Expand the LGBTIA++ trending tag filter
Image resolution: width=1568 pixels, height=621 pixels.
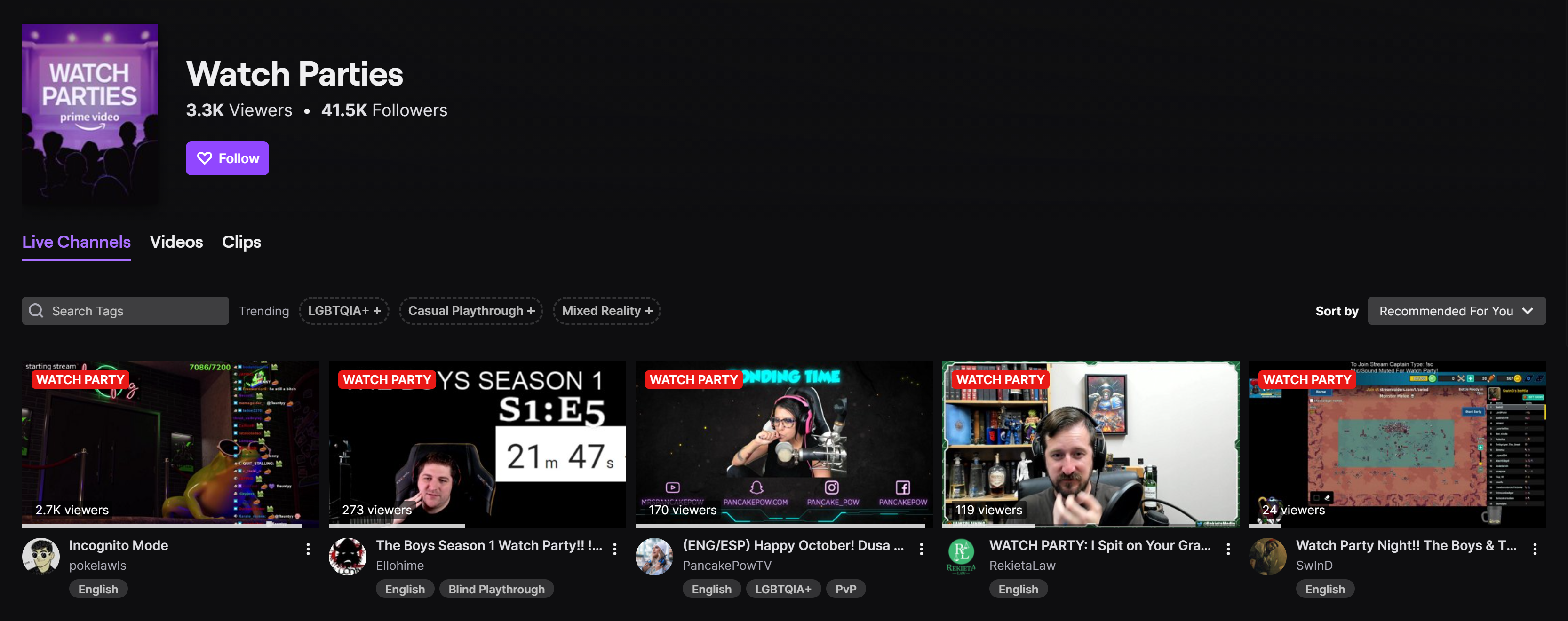tap(344, 310)
